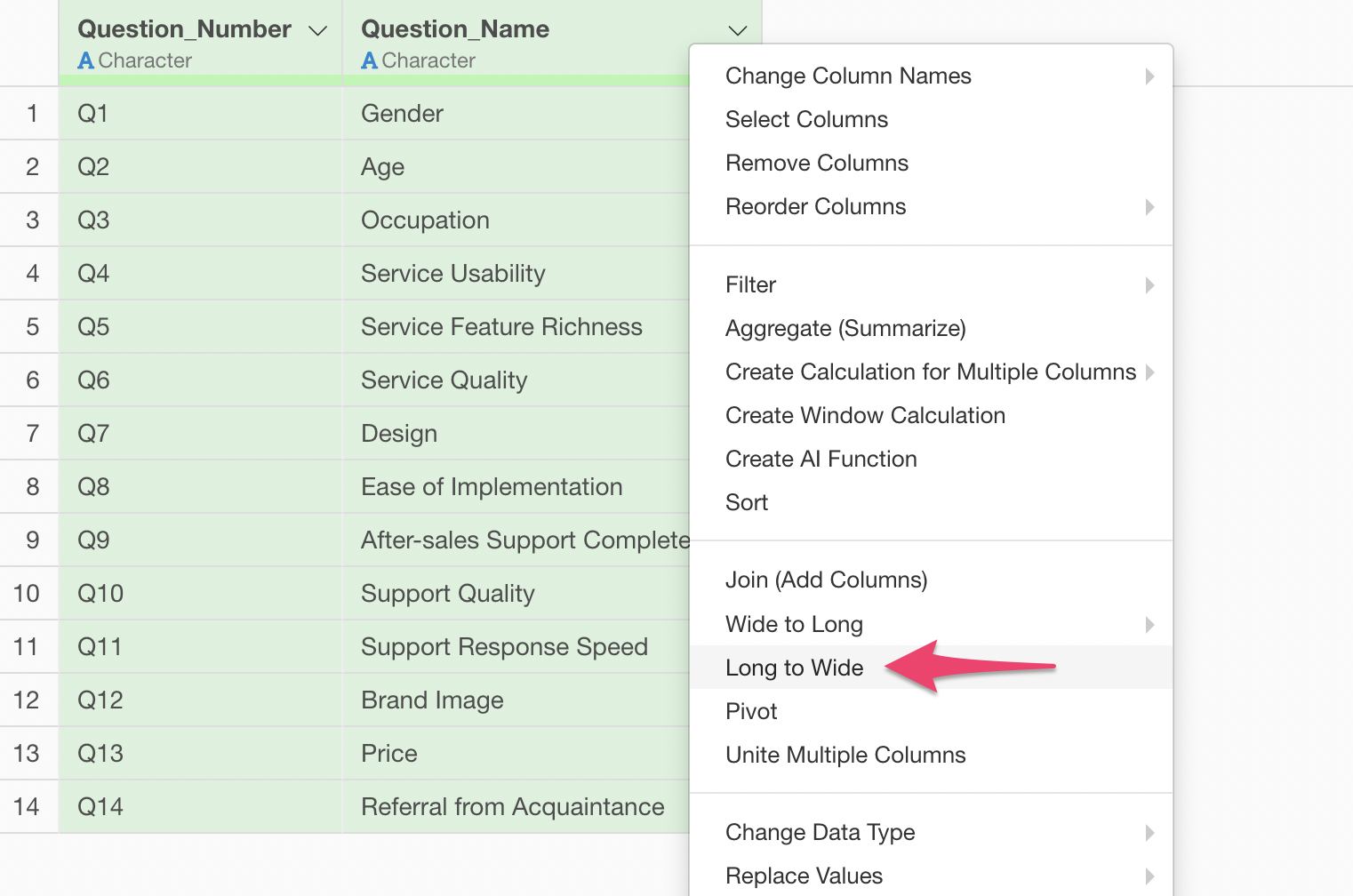Screen dimensions: 1353x896
Task: Click the Service Quality cell
Action: (x=444, y=380)
